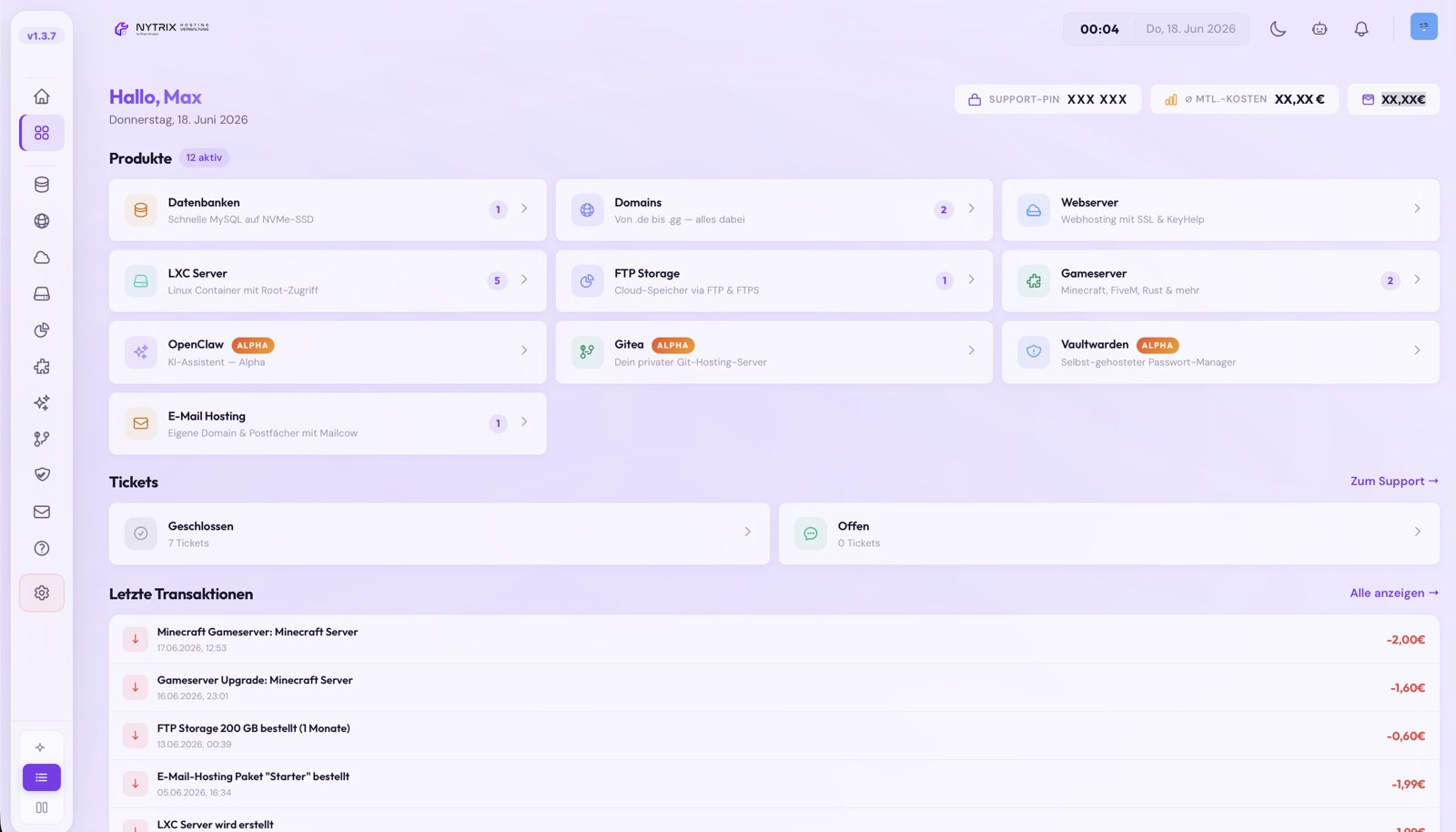
Task: Select the list layout option at sidebar bottom
Action: 42,777
